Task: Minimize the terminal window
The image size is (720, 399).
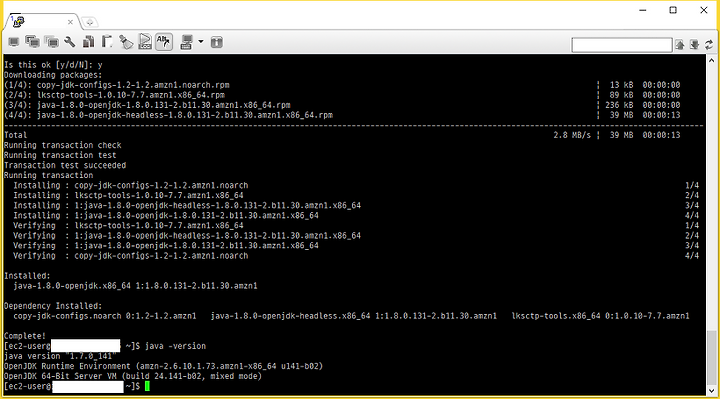Action: point(642,10)
